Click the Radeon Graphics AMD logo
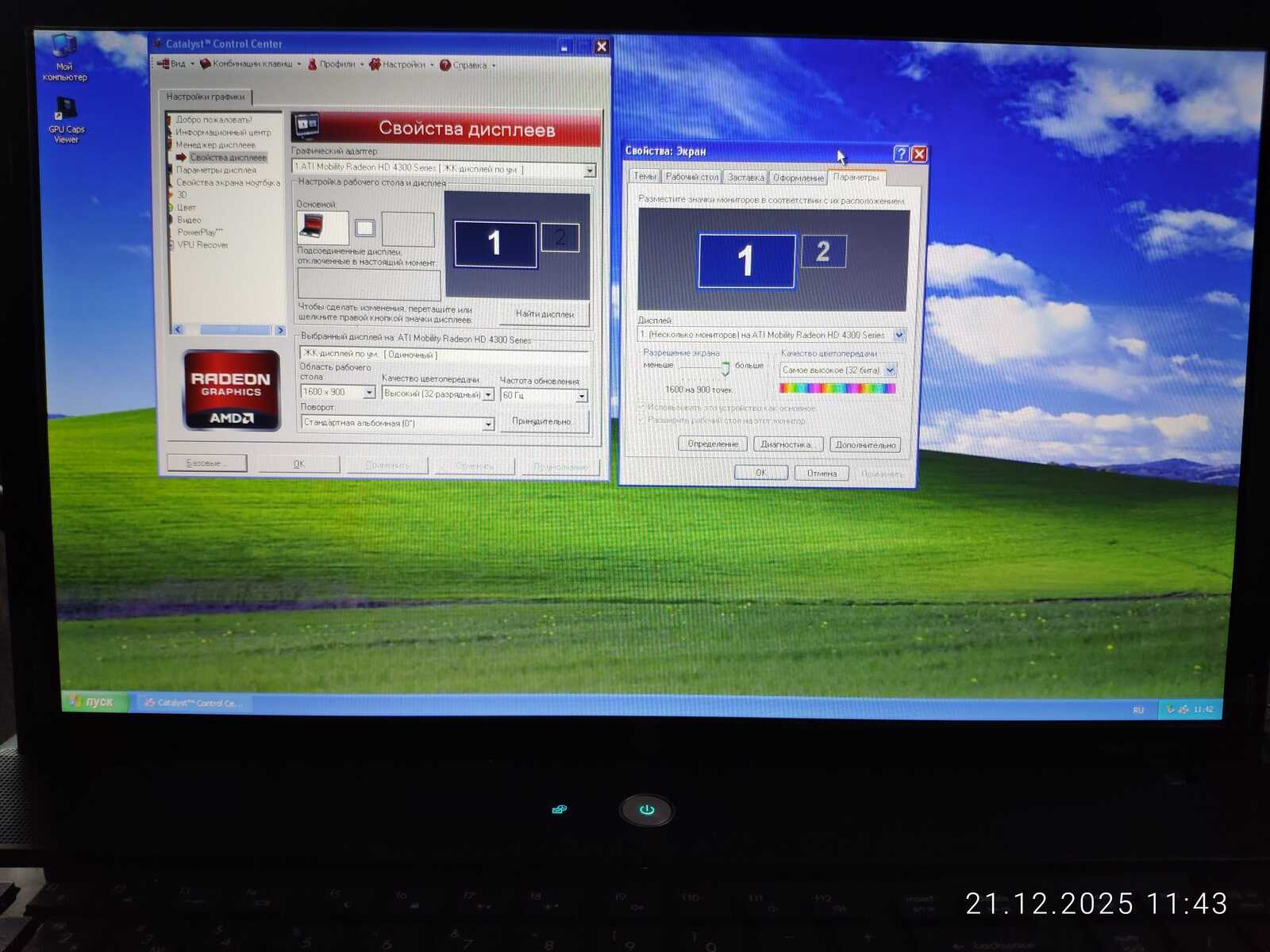Viewport: 1270px width, 952px height. click(232, 390)
